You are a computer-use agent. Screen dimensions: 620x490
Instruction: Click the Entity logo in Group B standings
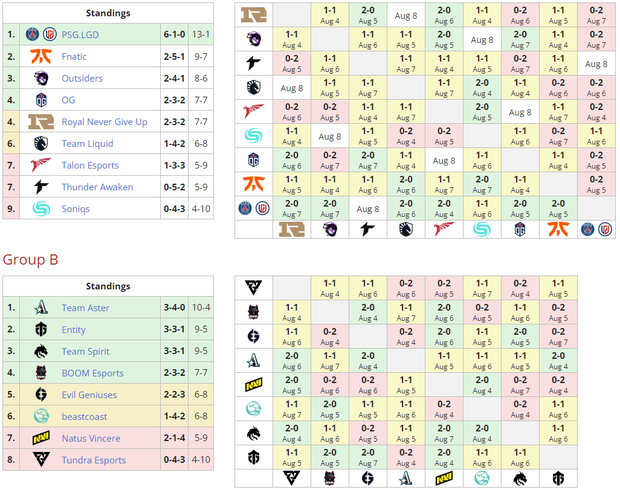tap(41, 329)
